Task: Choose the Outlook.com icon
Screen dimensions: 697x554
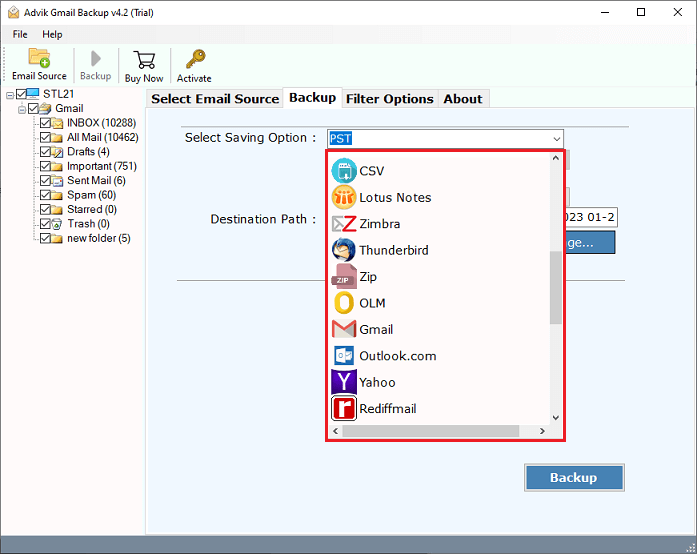Action: click(344, 356)
